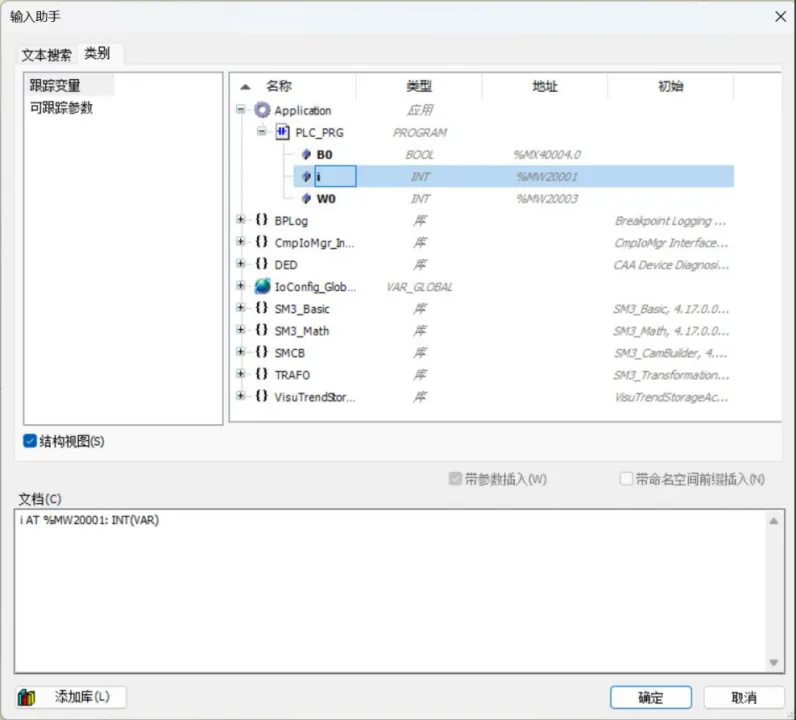Screen dimensions: 796x720
Task: Click the Breakpoint Logging description text
Action: (670, 221)
